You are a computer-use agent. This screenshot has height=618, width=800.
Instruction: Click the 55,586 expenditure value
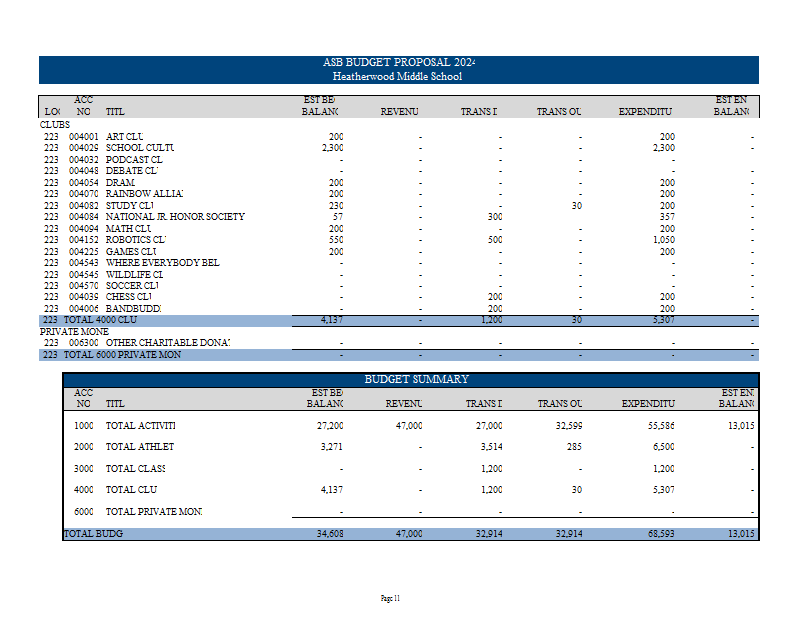point(661,426)
